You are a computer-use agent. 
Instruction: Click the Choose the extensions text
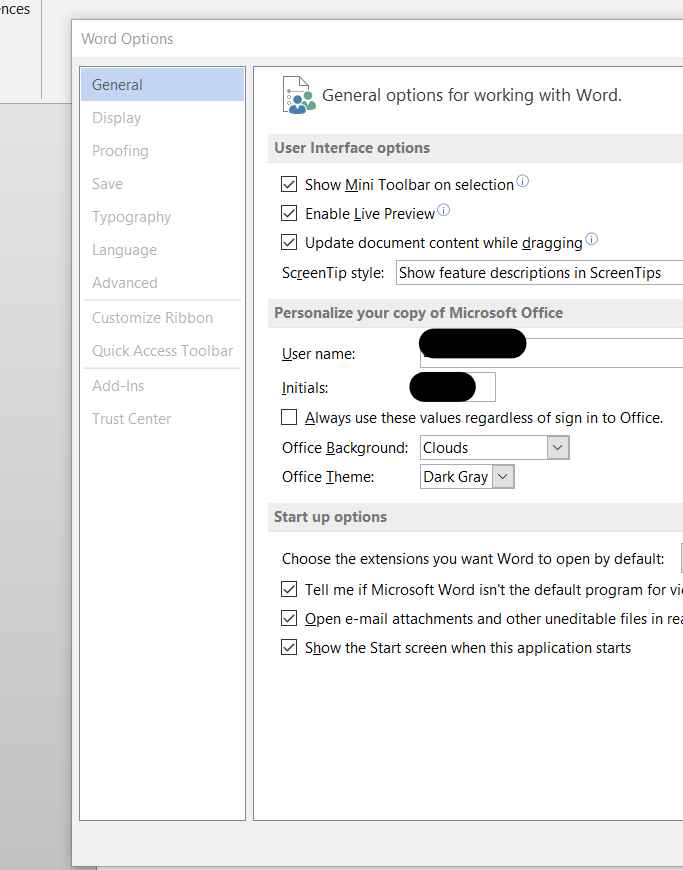[x=473, y=559]
